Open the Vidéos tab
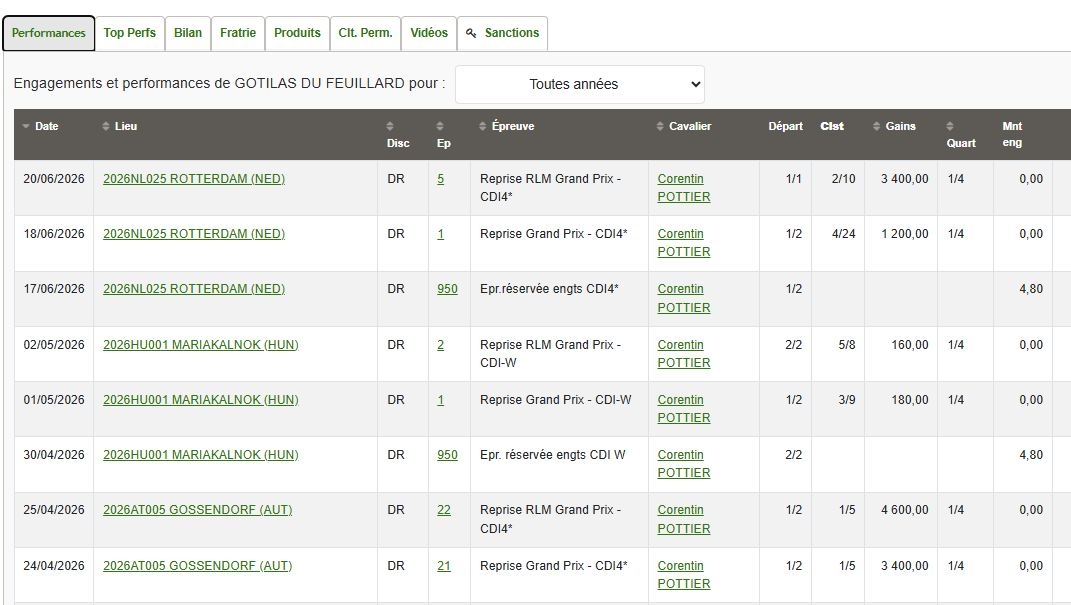Viewport: 1071px width, 605px height. point(429,33)
